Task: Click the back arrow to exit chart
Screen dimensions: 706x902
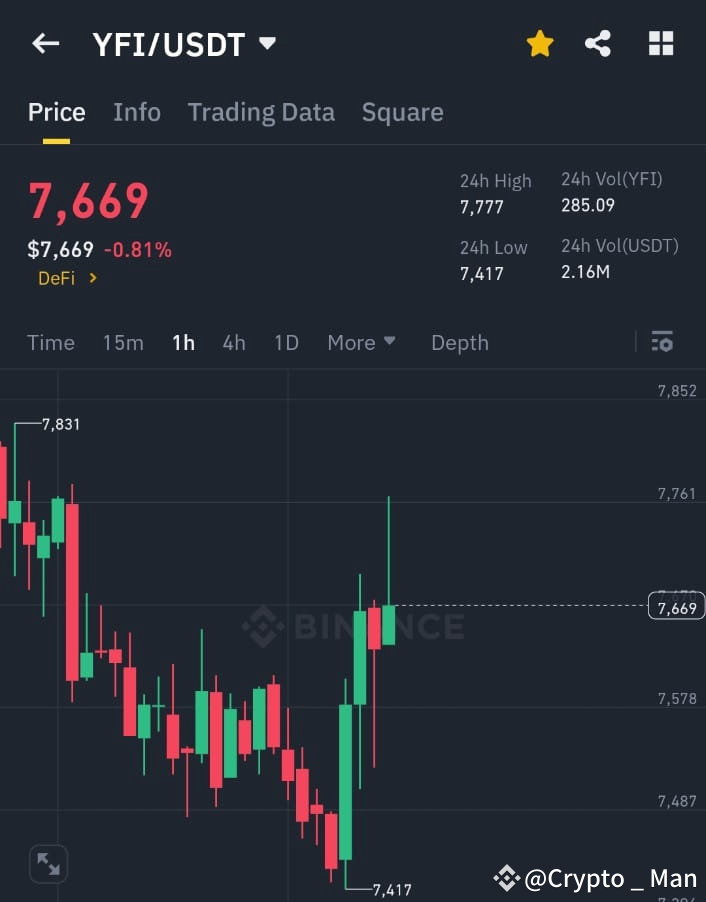Action: tap(46, 43)
